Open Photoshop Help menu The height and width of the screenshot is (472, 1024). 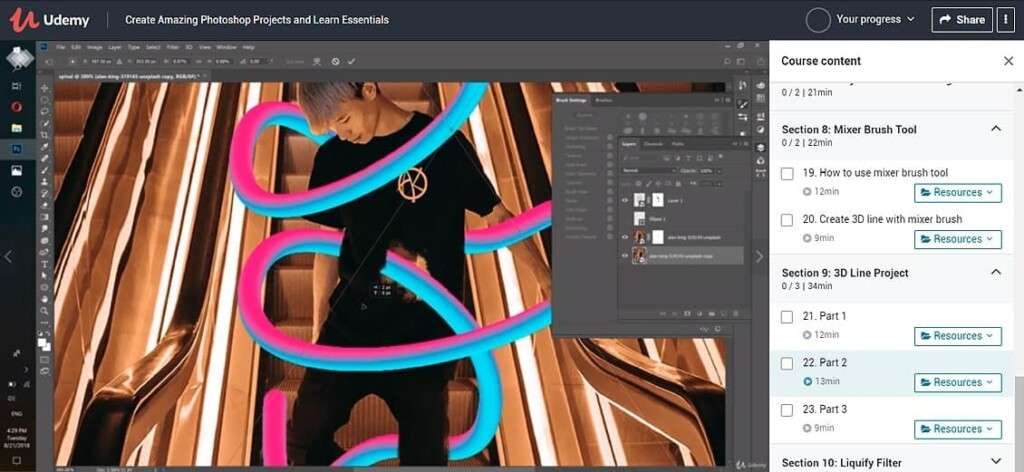click(248, 48)
